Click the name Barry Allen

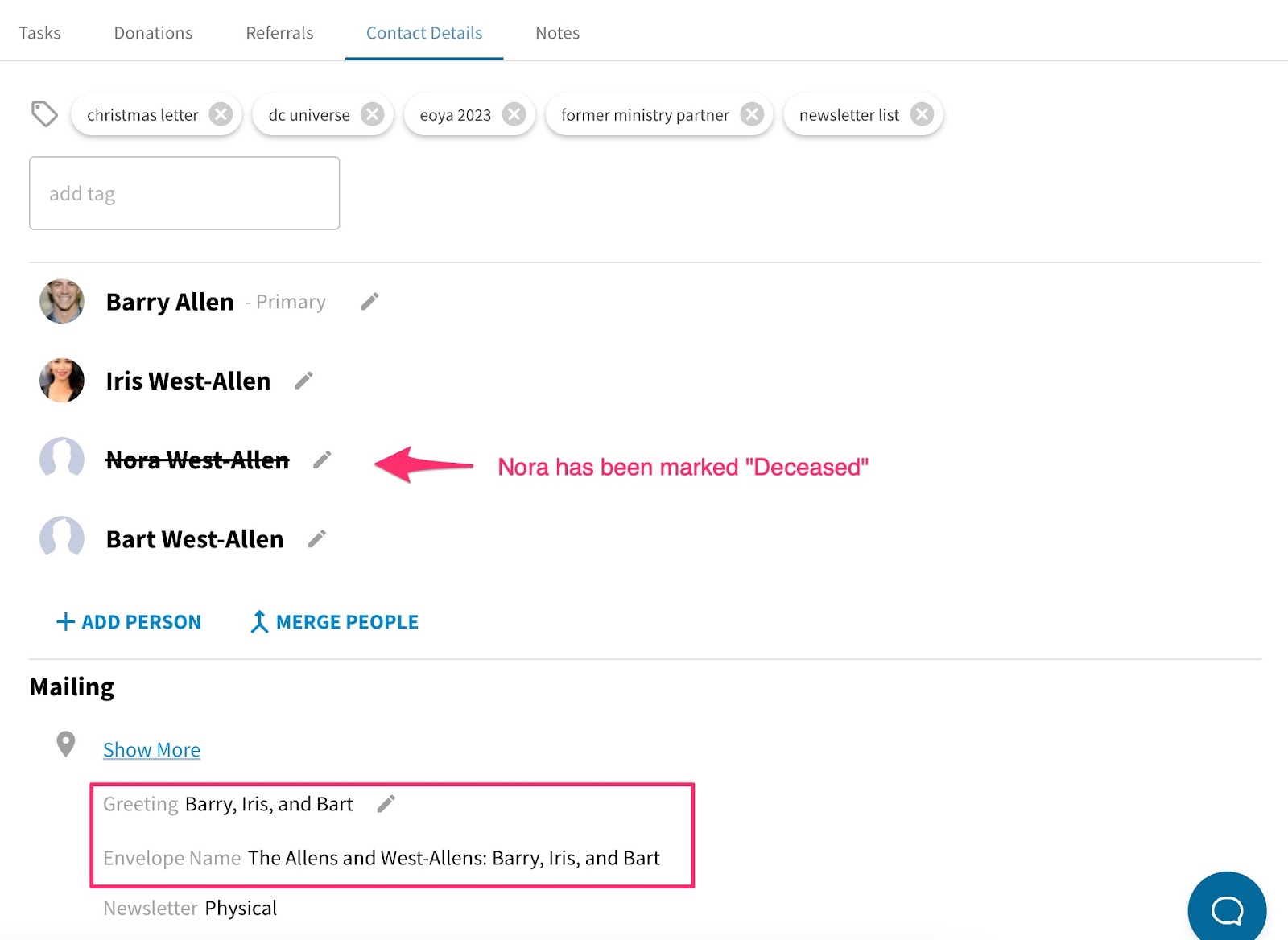pos(170,302)
